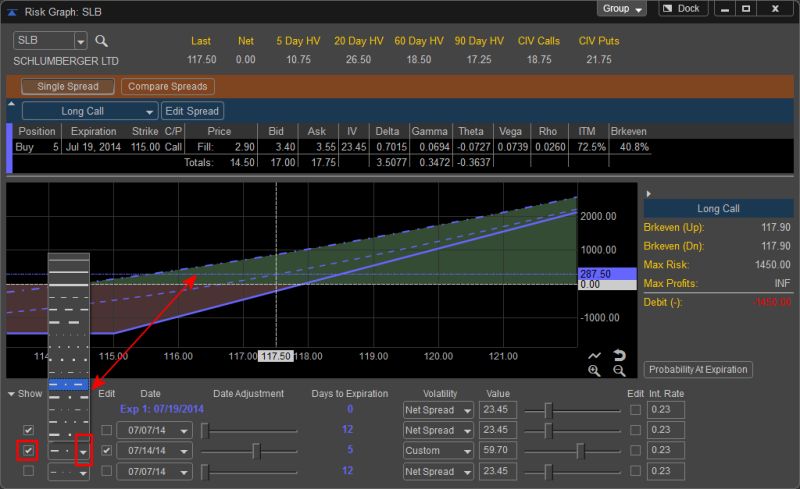
Task: Open the line style dropdown in the last row
Action: [x=83, y=473]
